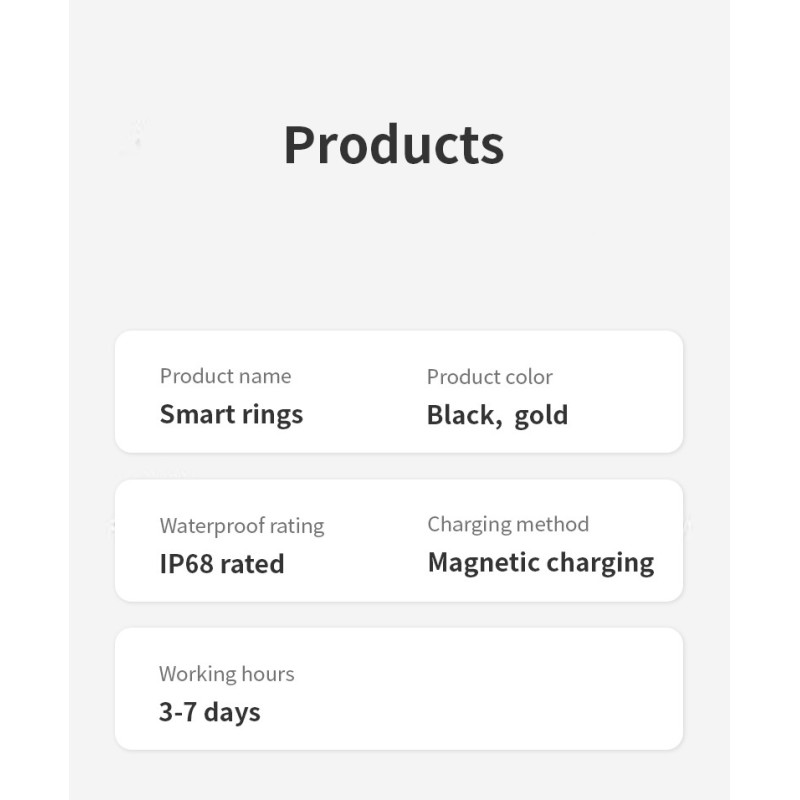Click the 3-7 number range
The image size is (800, 800).
(179, 712)
